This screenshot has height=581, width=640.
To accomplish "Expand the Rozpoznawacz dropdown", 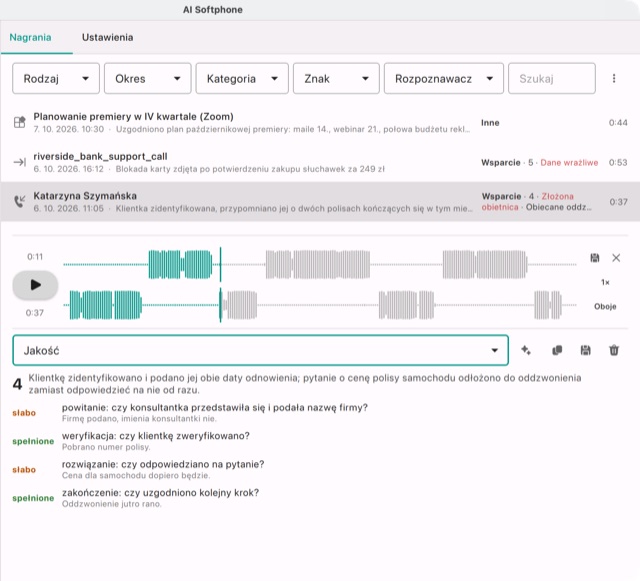I will click(x=444, y=78).
